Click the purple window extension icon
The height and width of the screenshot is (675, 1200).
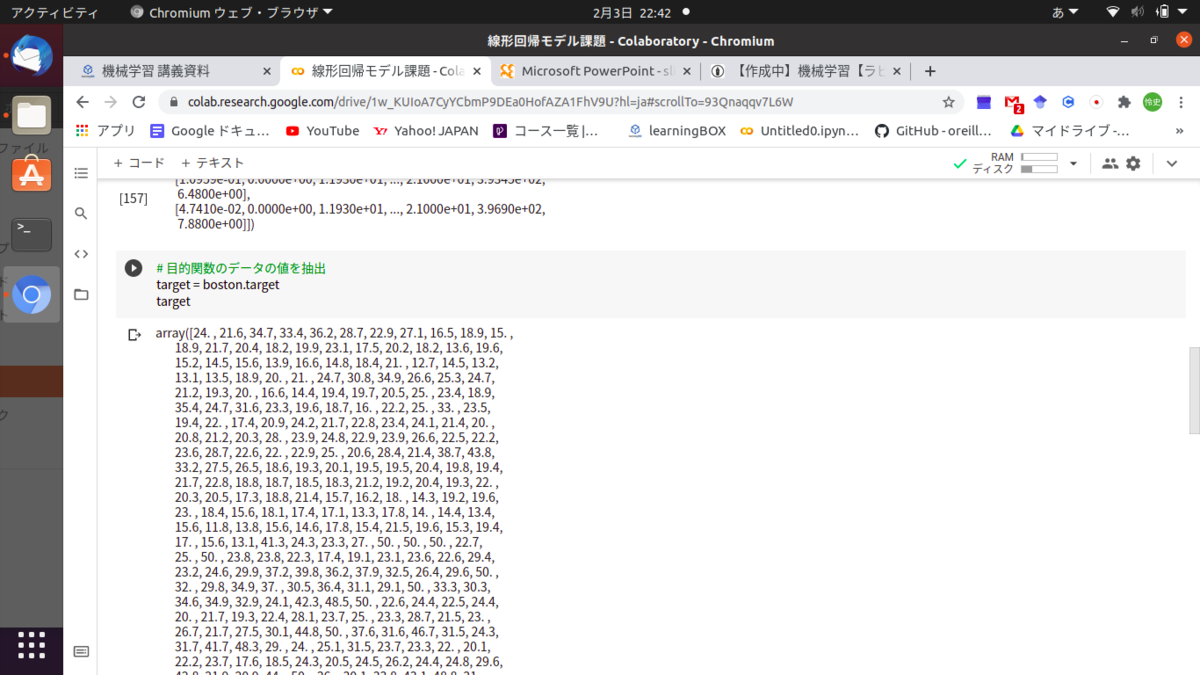(x=984, y=102)
